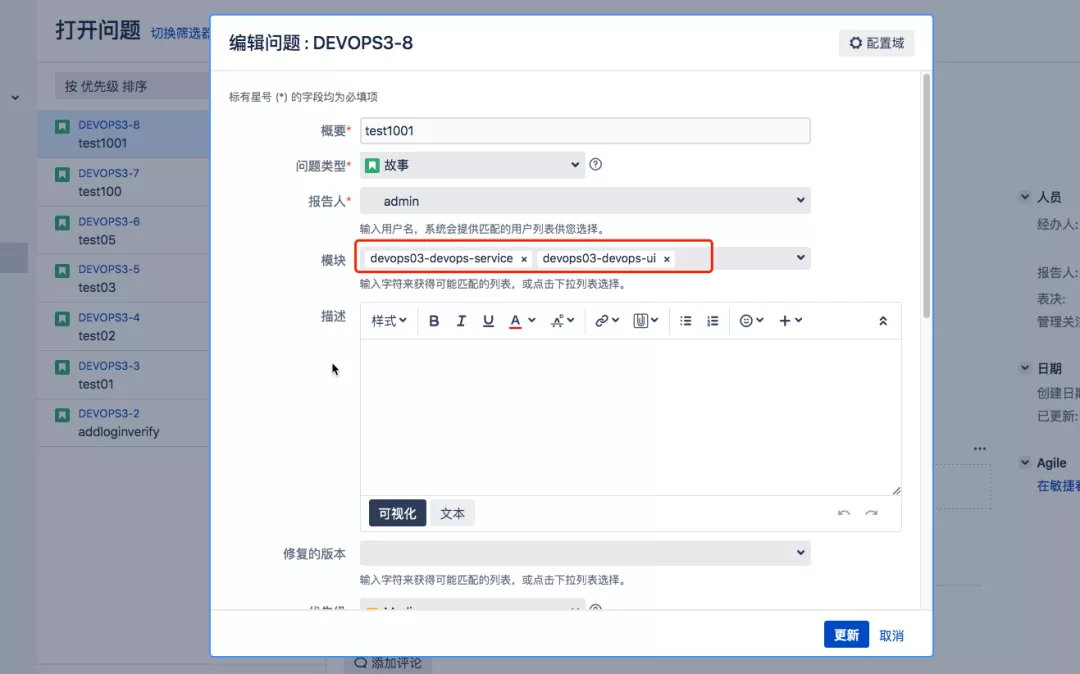
Task: Select issue DEVOPS3-6 test05
Action: click(123, 231)
